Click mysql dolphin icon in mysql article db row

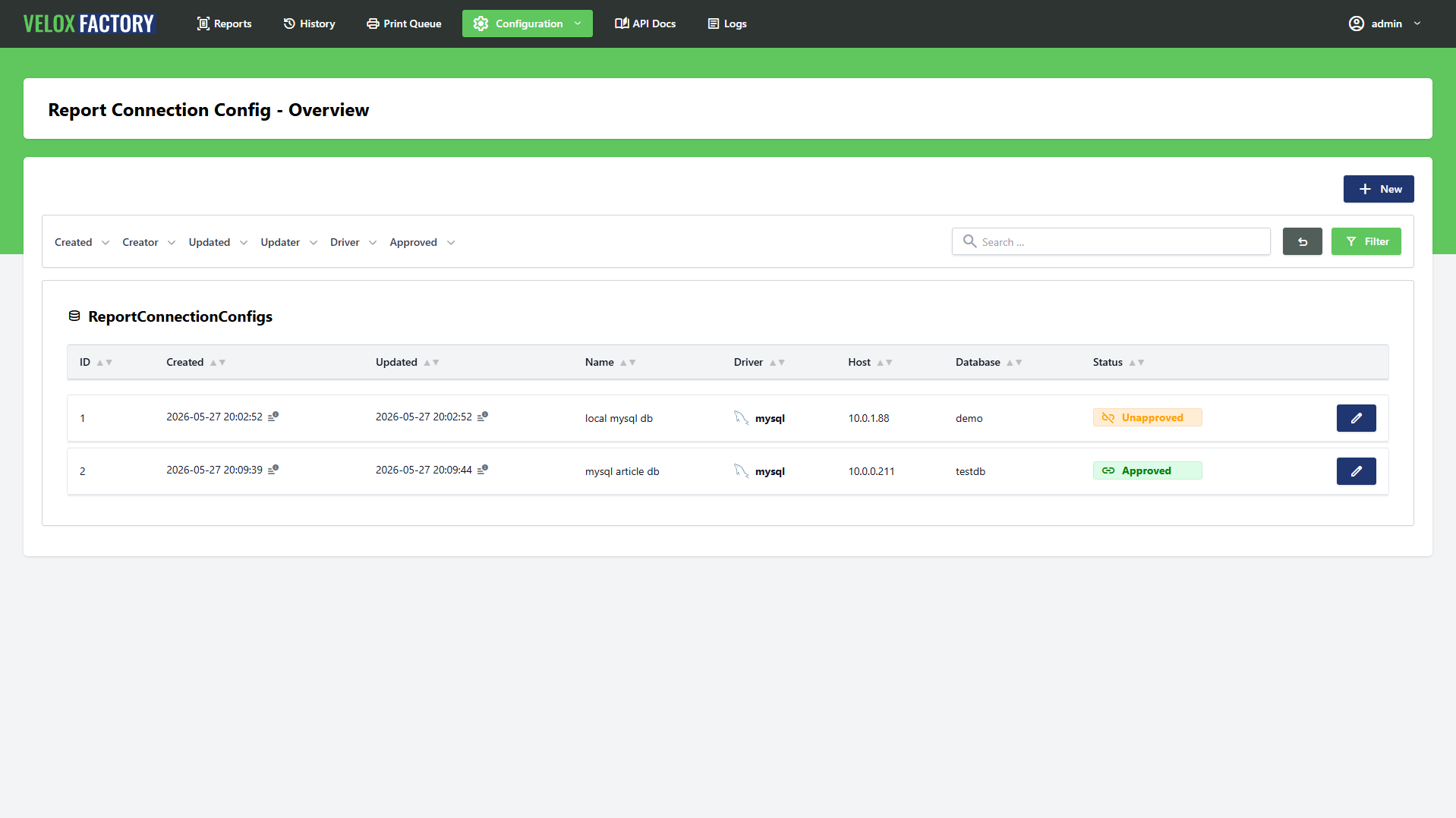click(x=742, y=470)
